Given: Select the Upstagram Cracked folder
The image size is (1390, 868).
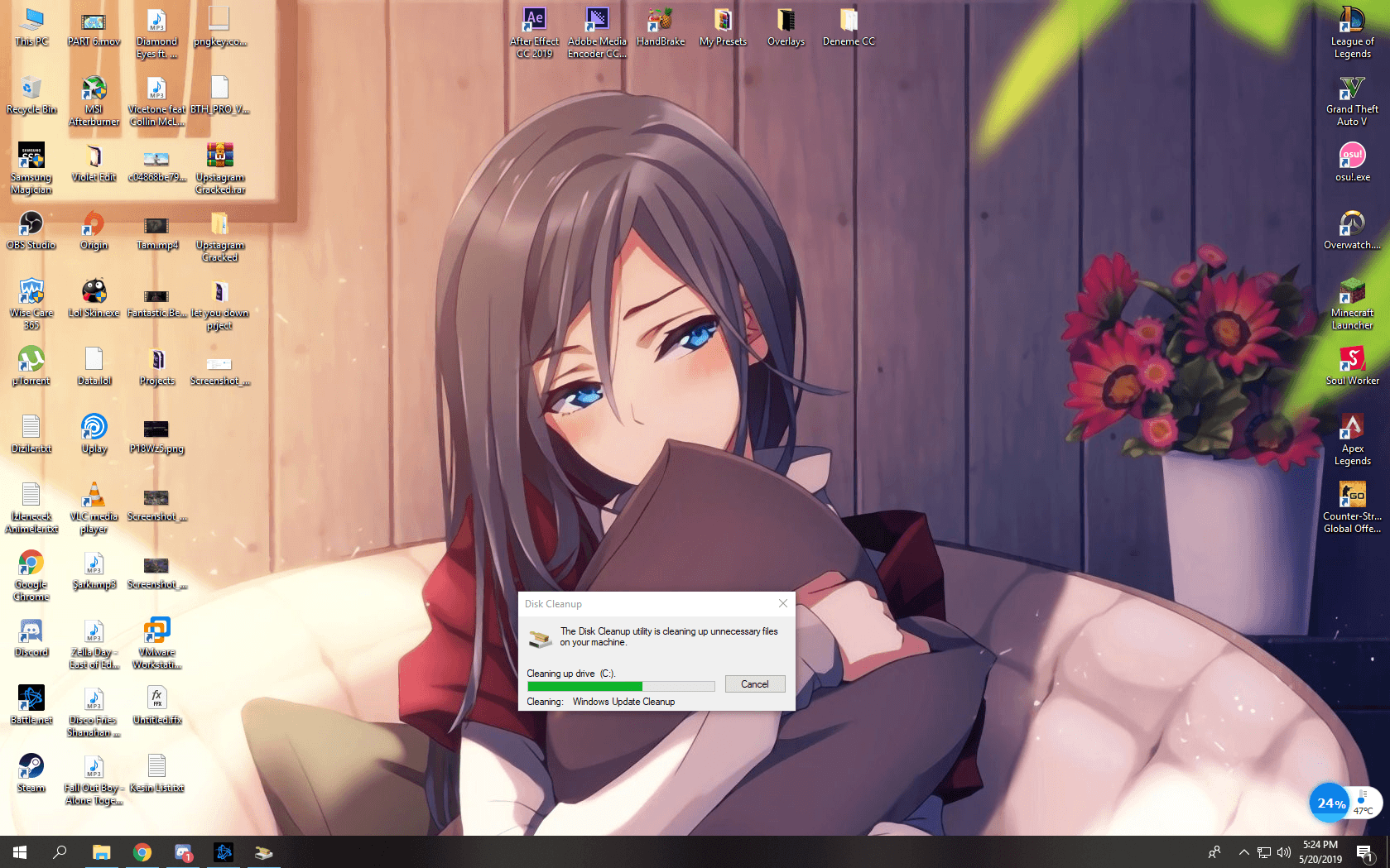Looking at the screenshot, I should [x=219, y=237].
